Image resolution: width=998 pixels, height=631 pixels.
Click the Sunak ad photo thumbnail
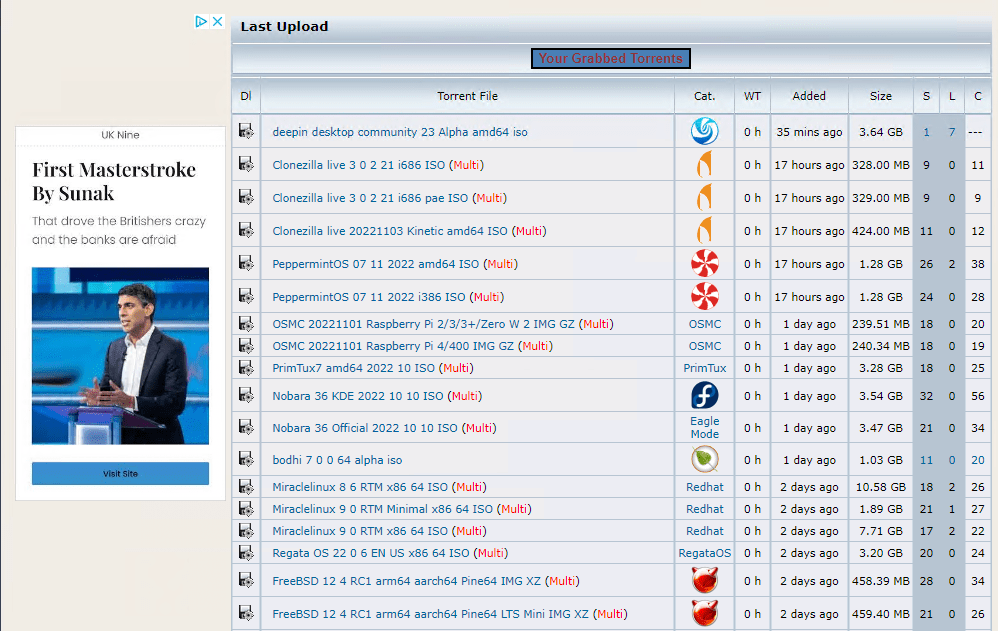coord(120,355)
